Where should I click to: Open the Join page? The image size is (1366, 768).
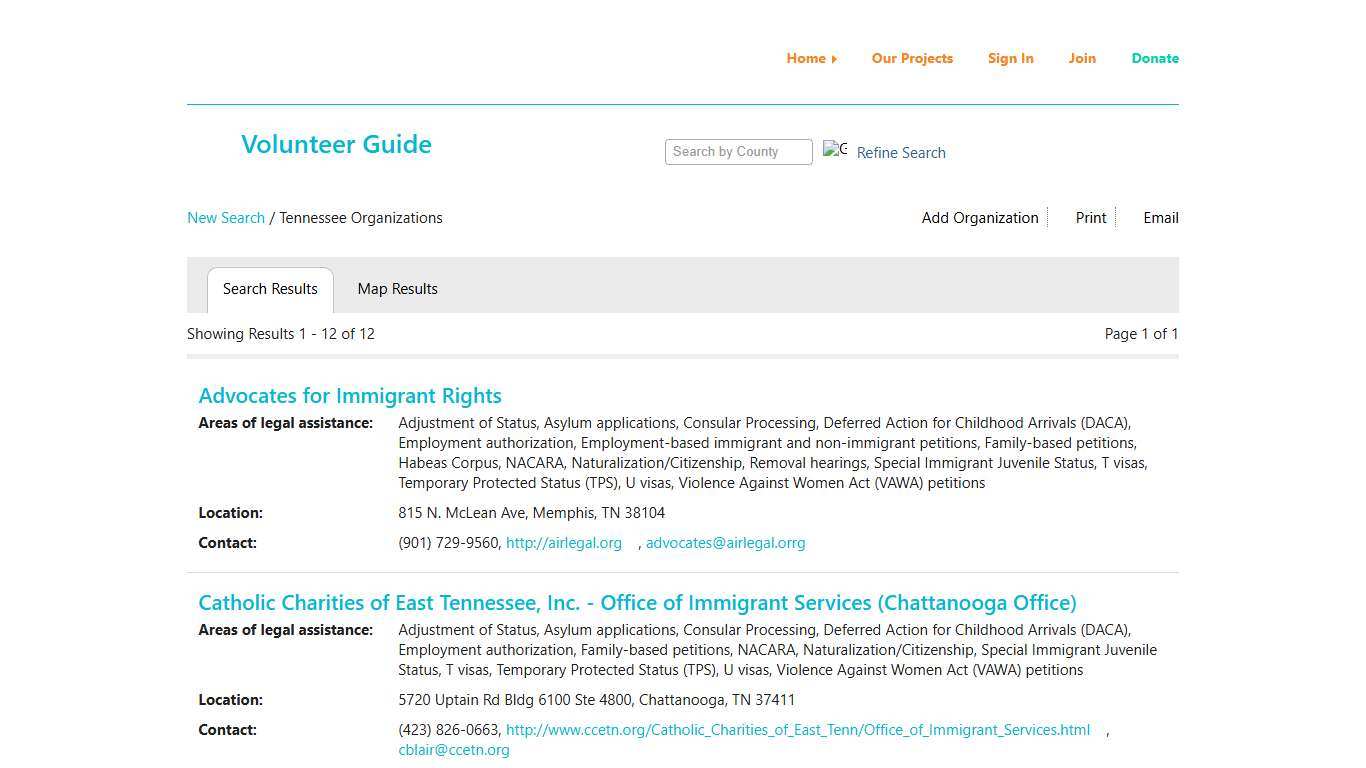1081,58
